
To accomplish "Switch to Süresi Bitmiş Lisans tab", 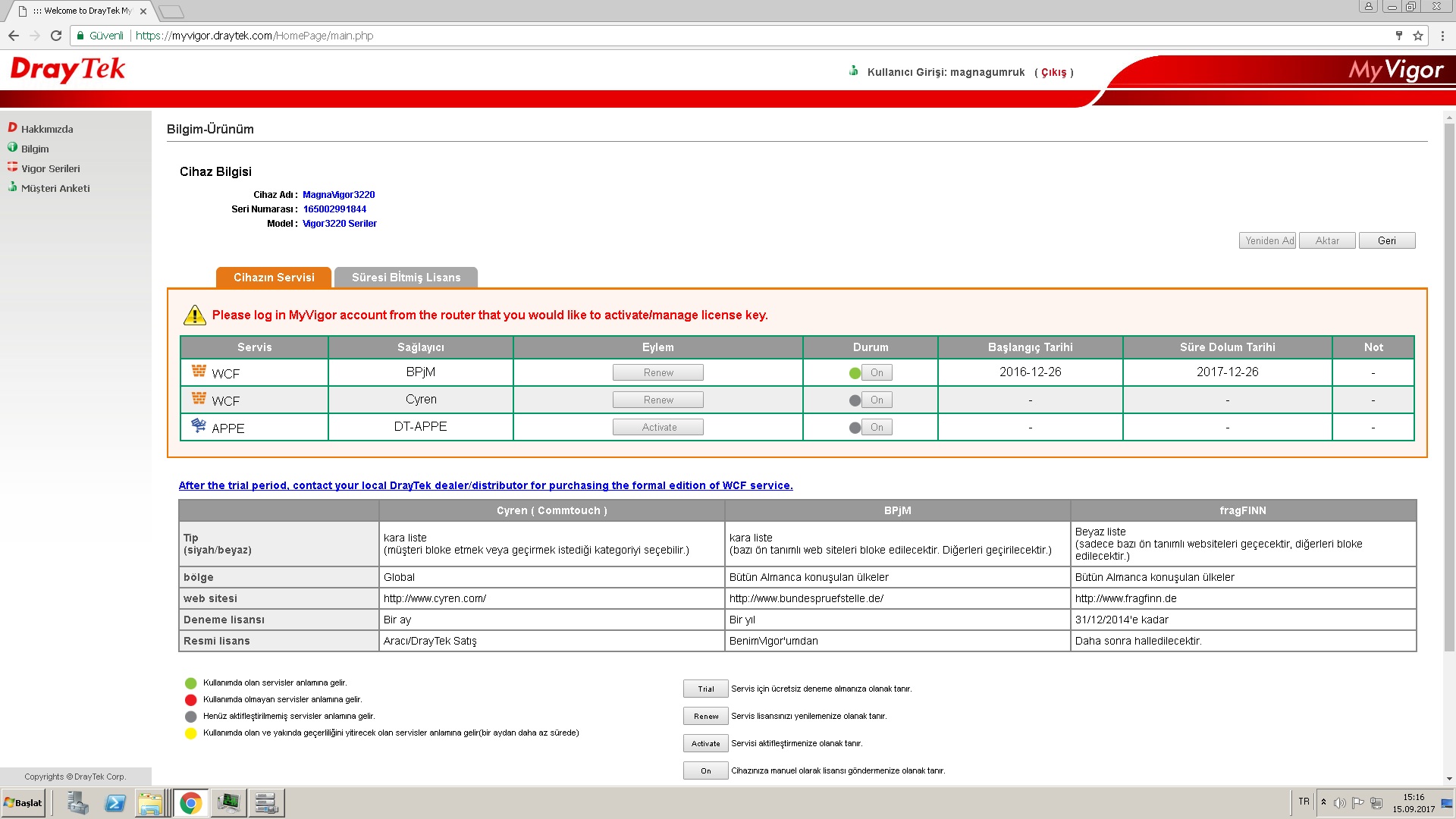I will pyautogui.click(x=406, y=278).
